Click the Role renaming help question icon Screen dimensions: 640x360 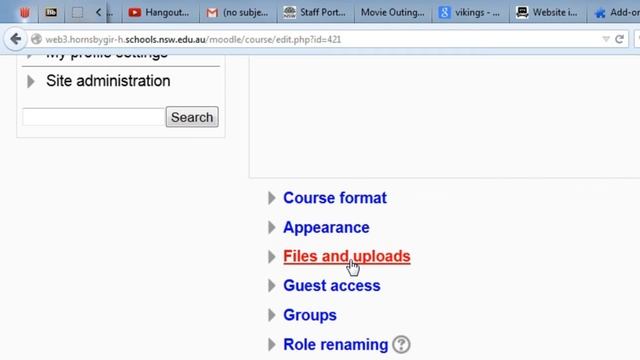(x=401, y=344)
